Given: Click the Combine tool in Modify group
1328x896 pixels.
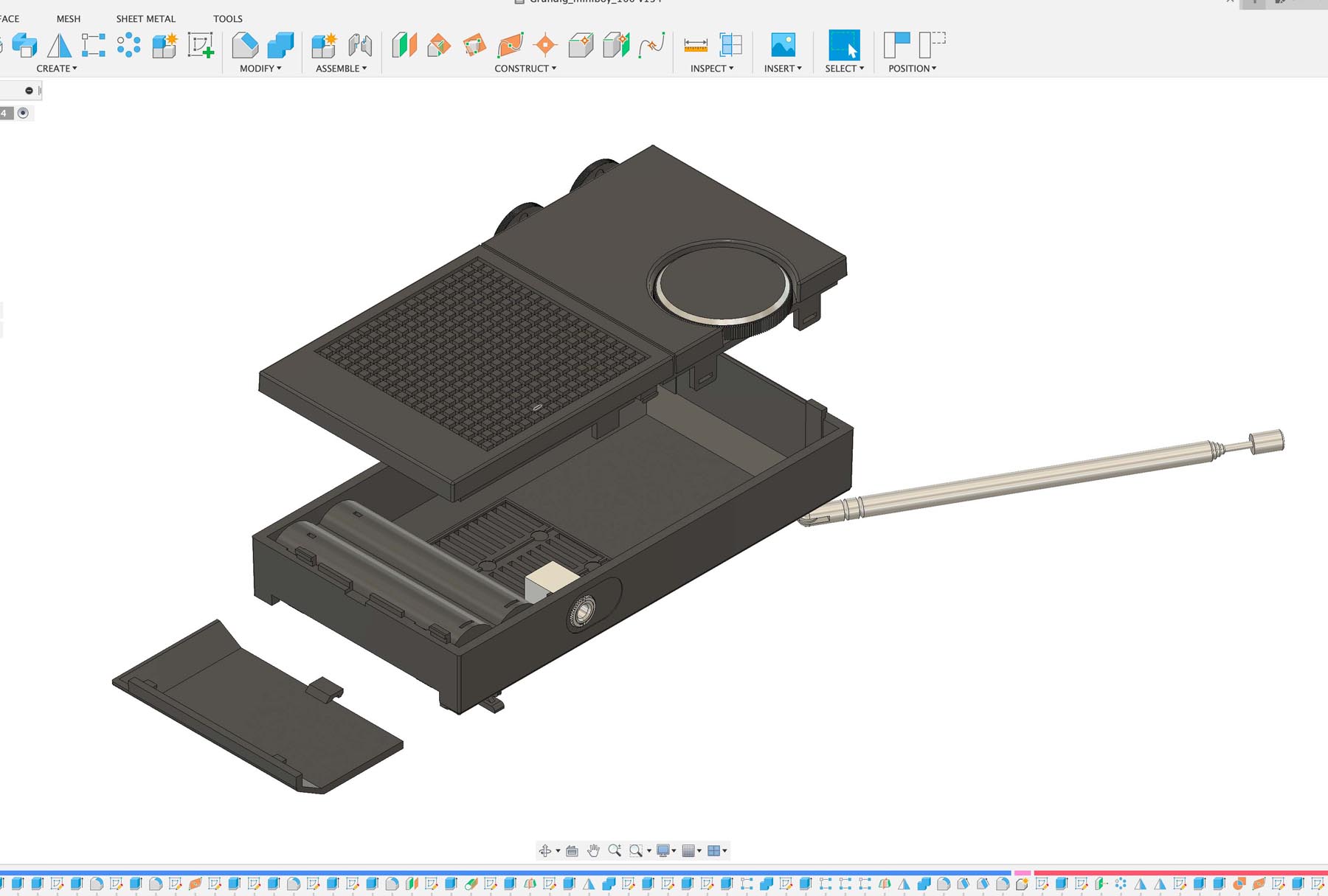Looking at the screenshot, I should (x=280, y=46).
